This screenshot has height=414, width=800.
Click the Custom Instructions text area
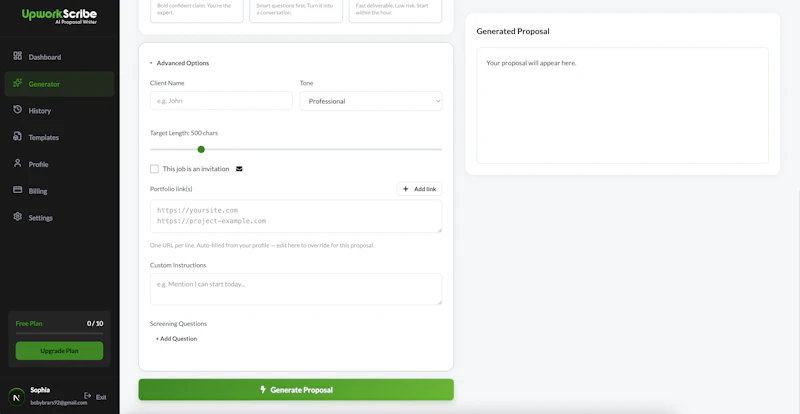(x=296, y=289)
